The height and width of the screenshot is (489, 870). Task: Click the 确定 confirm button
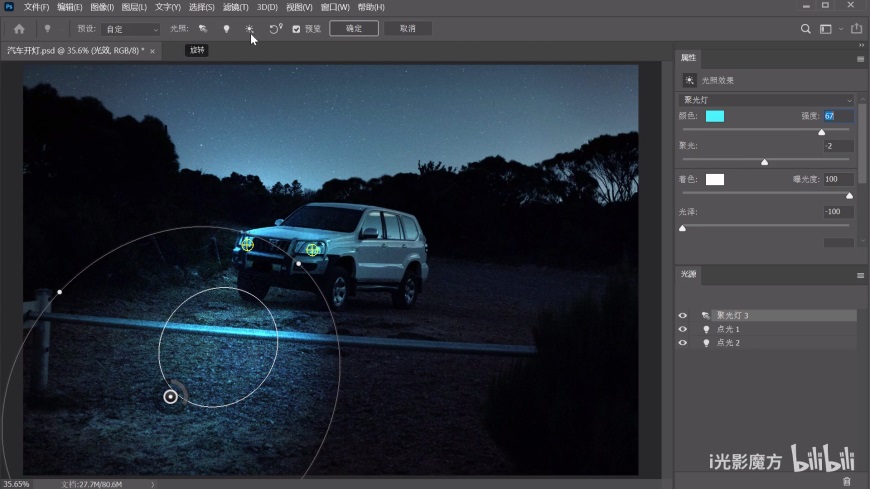[x=354, y=28]
